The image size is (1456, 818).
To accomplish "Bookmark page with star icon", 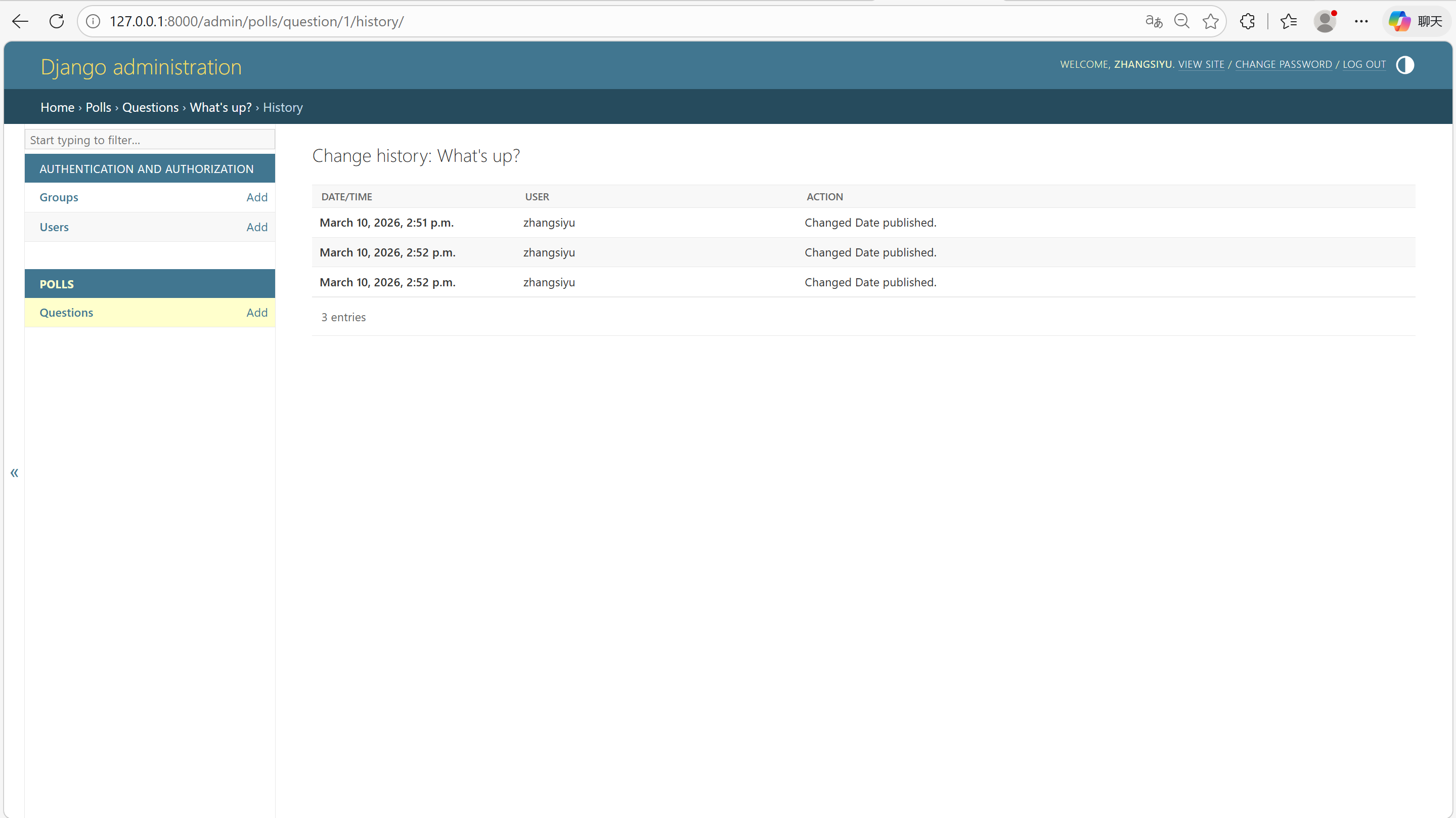I will [1210, 21].
